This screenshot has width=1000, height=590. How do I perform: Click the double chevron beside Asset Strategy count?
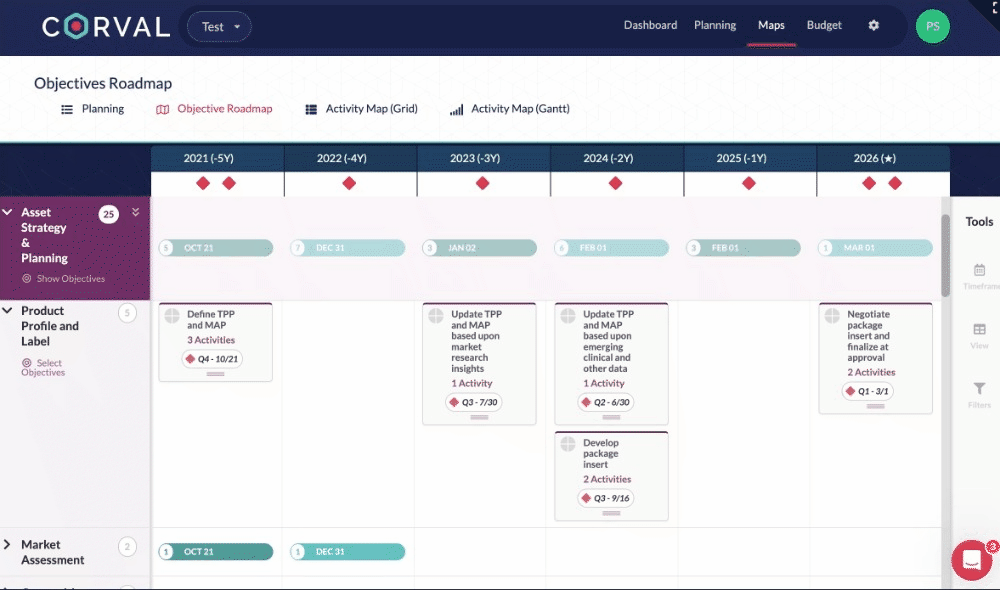click(136, 212)
